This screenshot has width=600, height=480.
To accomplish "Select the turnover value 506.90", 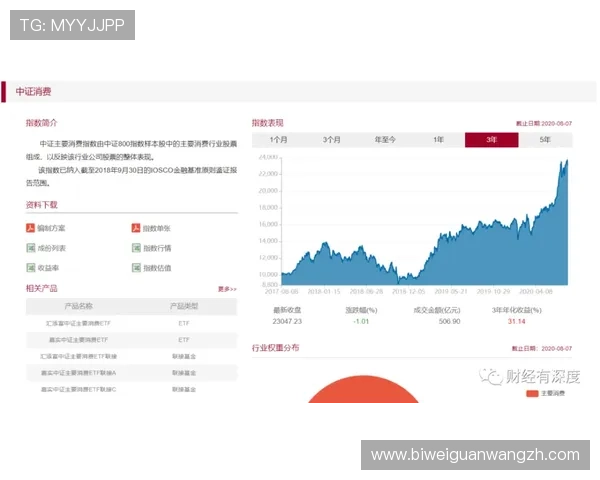I will [449, 322].
